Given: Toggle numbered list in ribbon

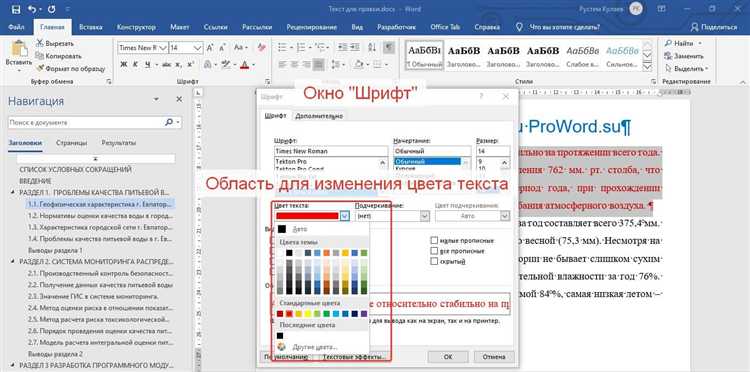Looking at the screenshot, I should click(301, 48).
